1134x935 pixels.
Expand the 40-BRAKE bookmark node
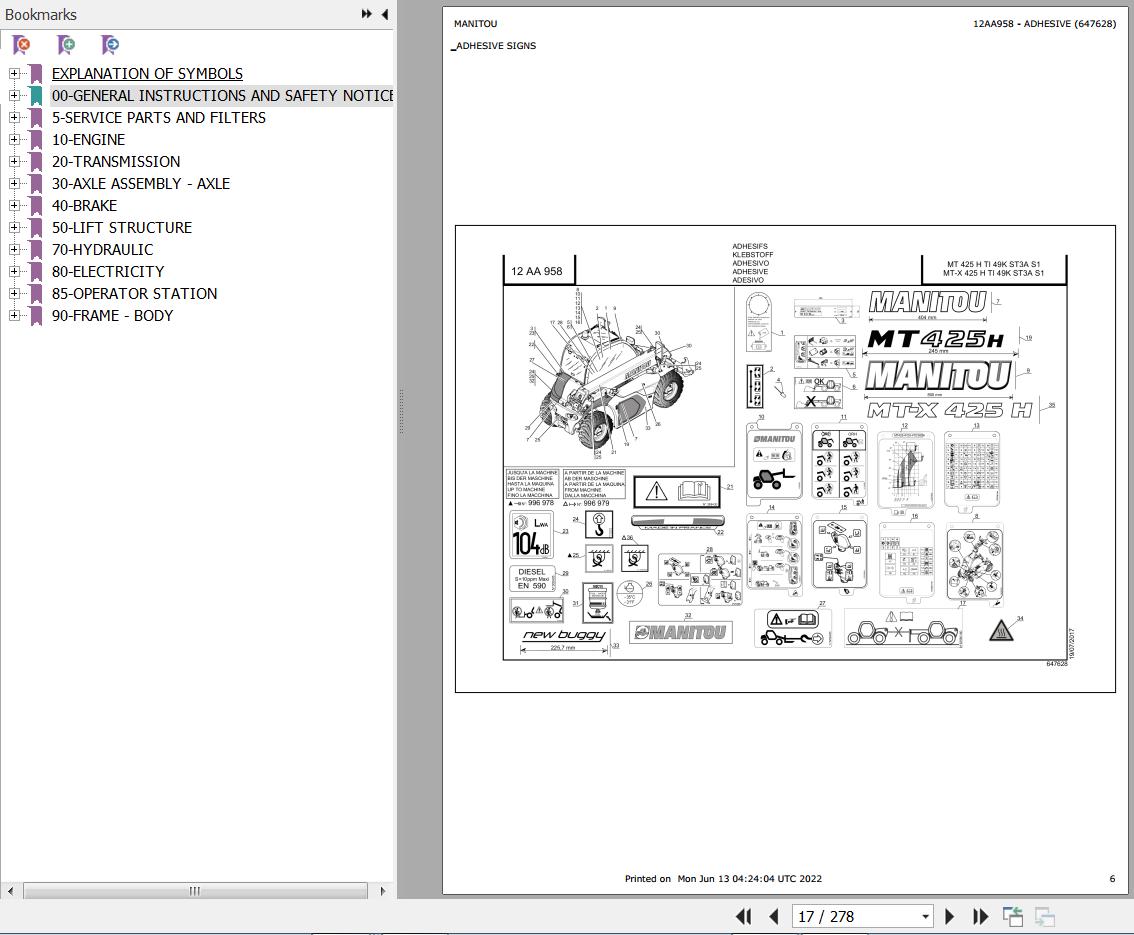coord(14,205)
